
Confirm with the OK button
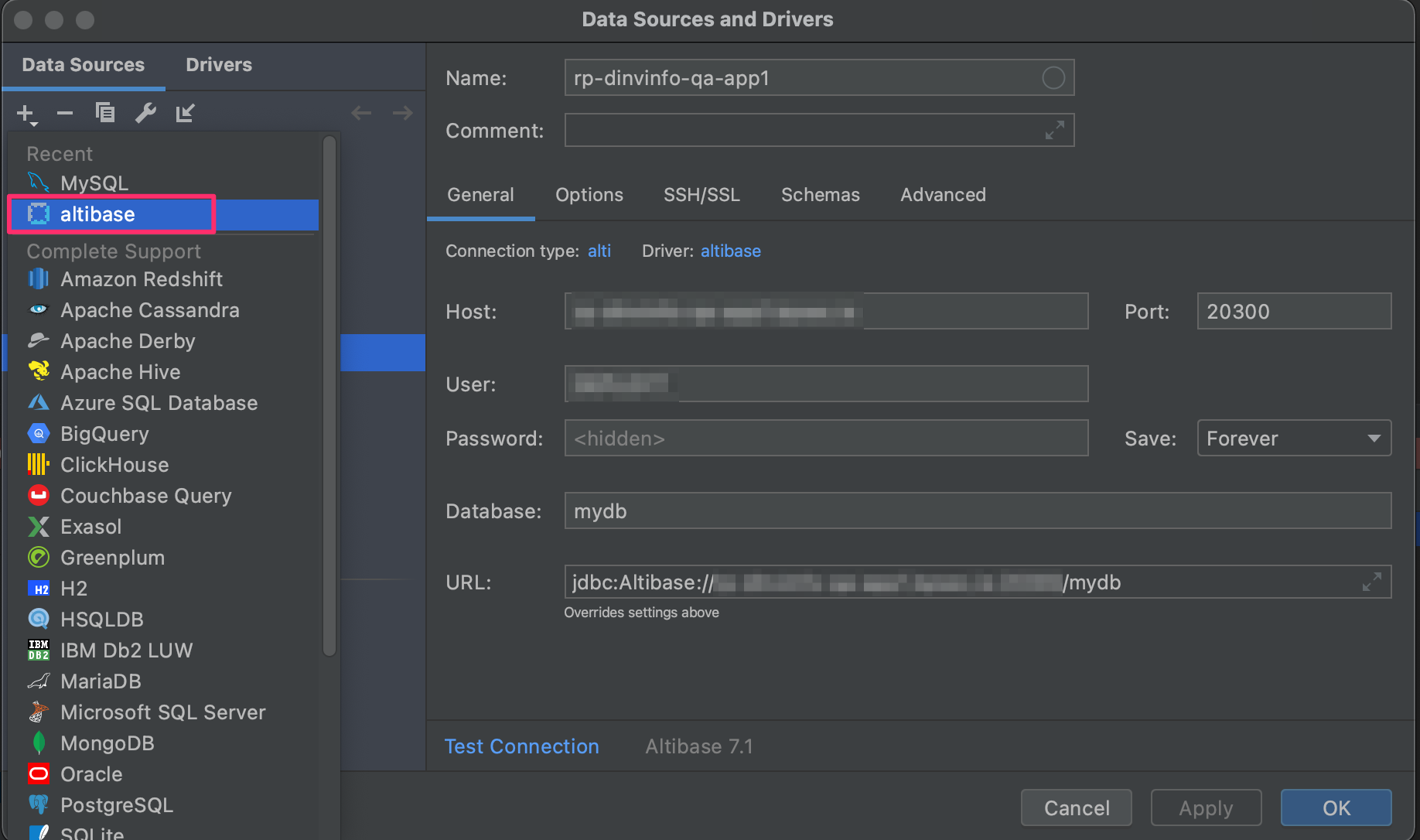pyautogui.click(x=1336, y=808)
